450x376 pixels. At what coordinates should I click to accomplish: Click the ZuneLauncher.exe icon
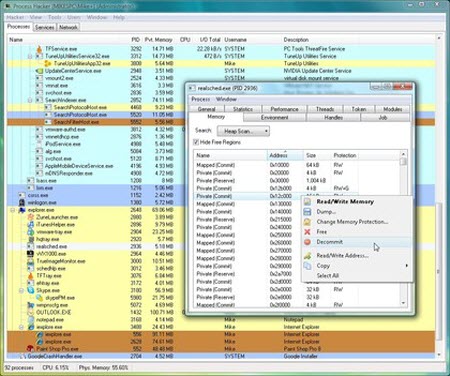(31, 217)
